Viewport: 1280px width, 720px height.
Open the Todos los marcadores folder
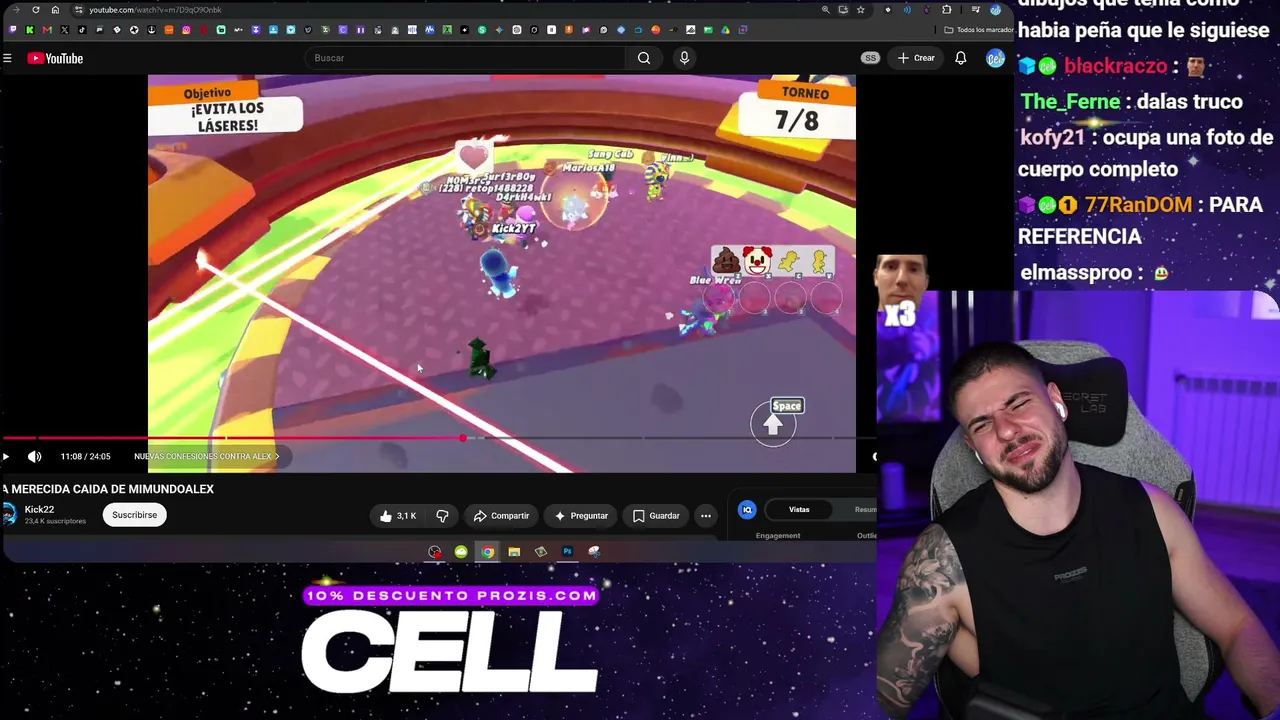tap(979, 30)
